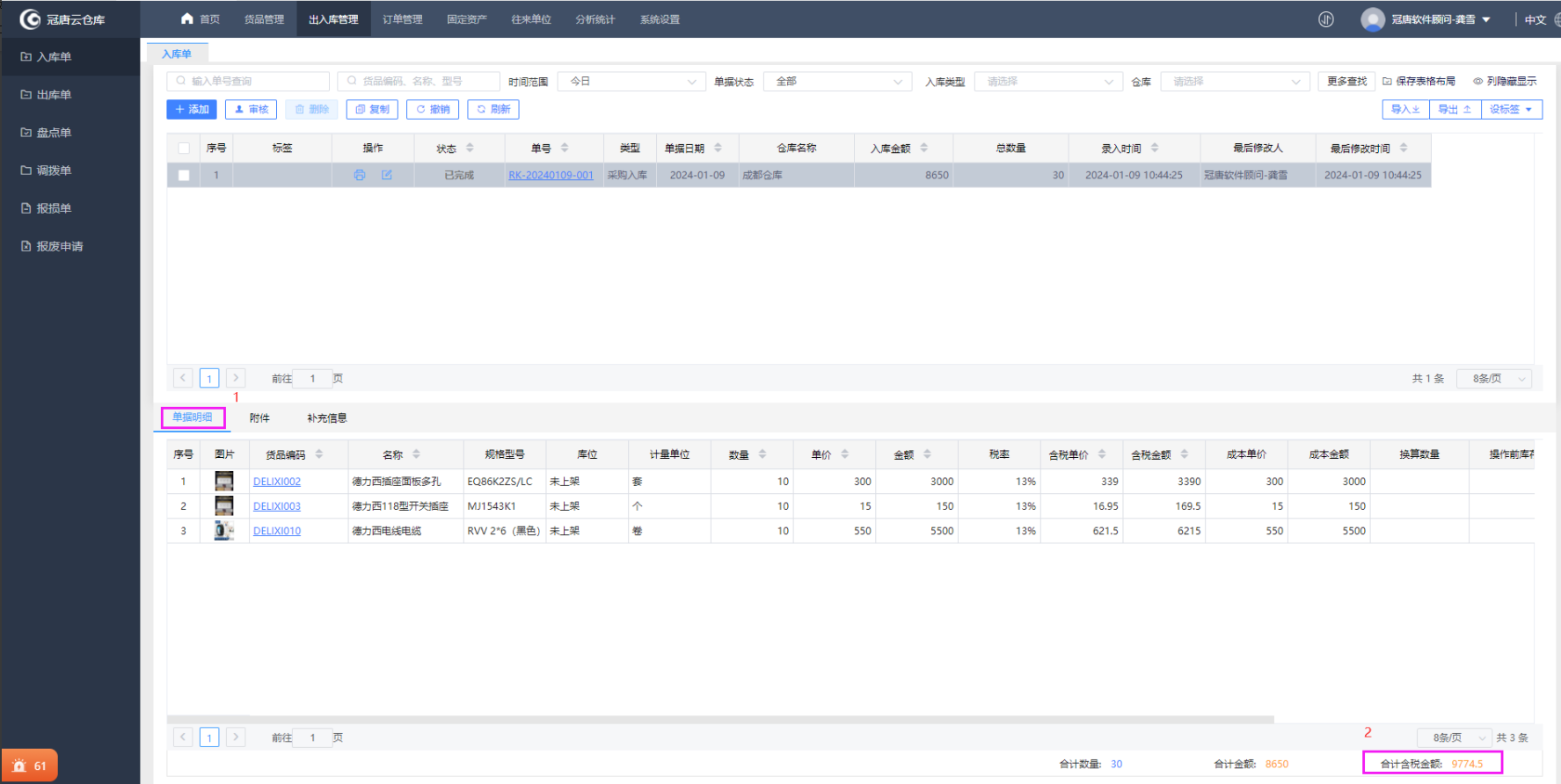Click the 输入单号查询 search field
Image resolution: width=1561 pixels, height=784 pixels.
(x=248, y=82)
